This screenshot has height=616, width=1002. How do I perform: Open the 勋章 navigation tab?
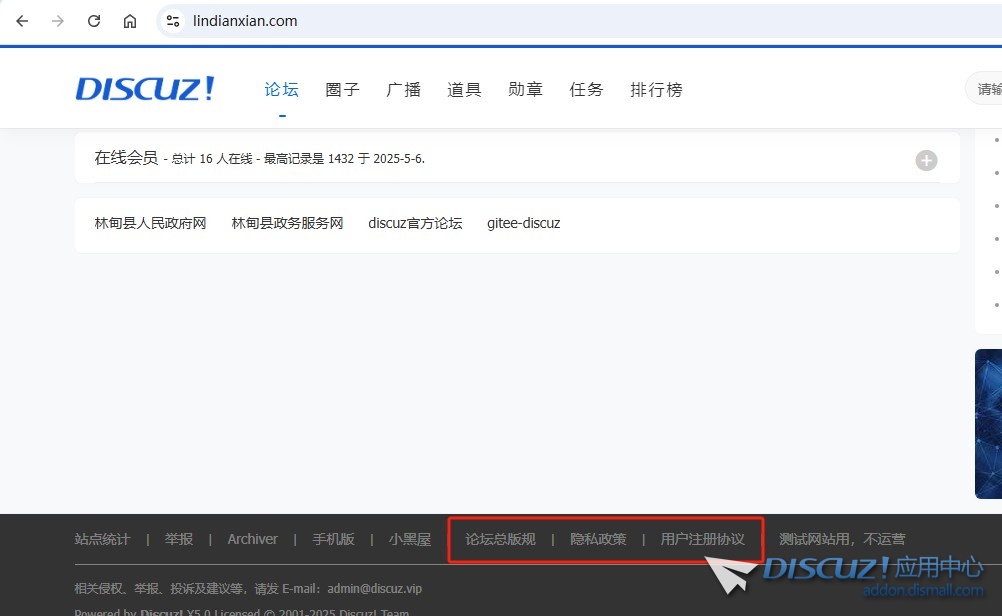click(525, 89)
